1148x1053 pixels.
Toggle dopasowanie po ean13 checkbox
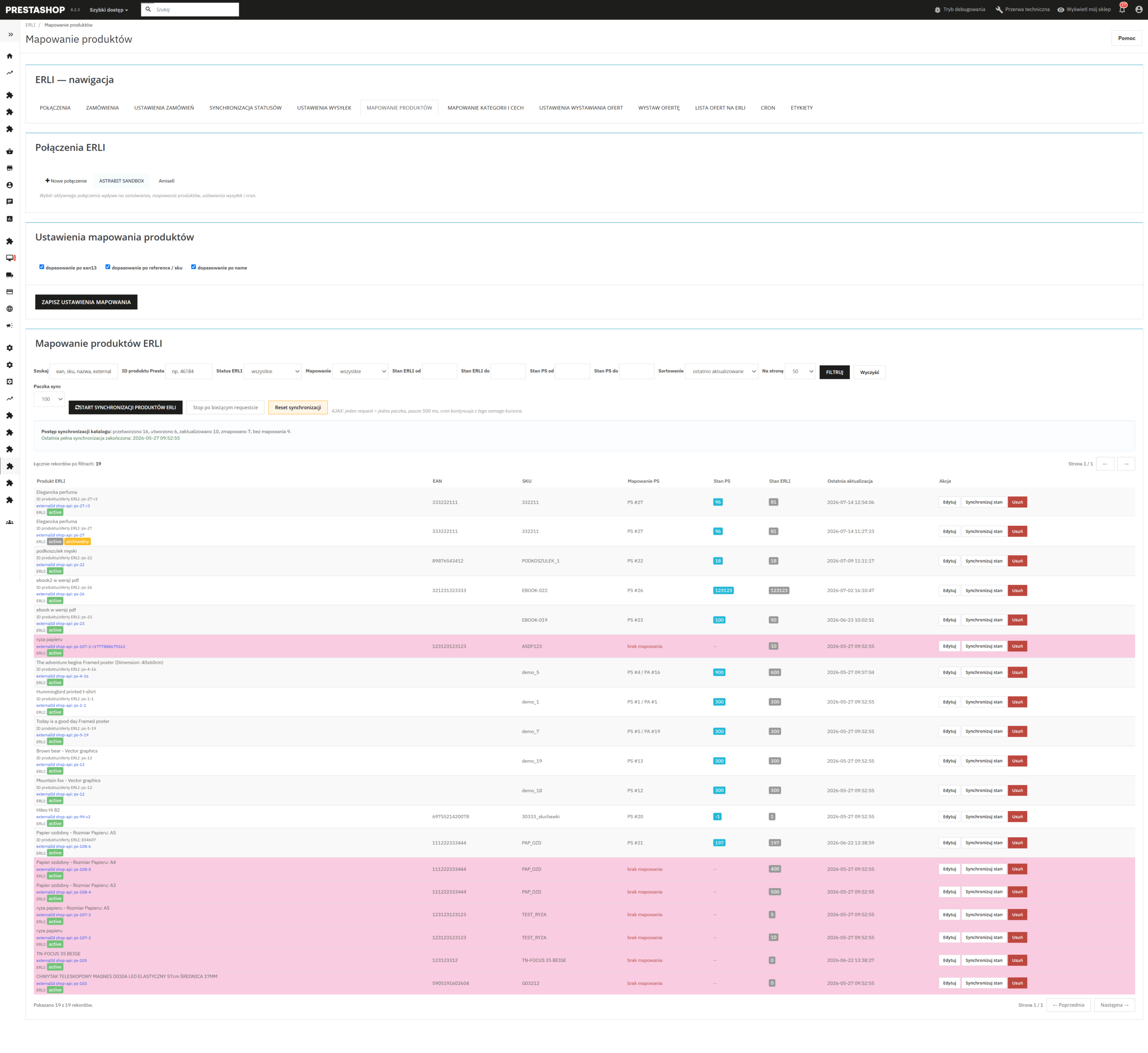pos(42,267)
